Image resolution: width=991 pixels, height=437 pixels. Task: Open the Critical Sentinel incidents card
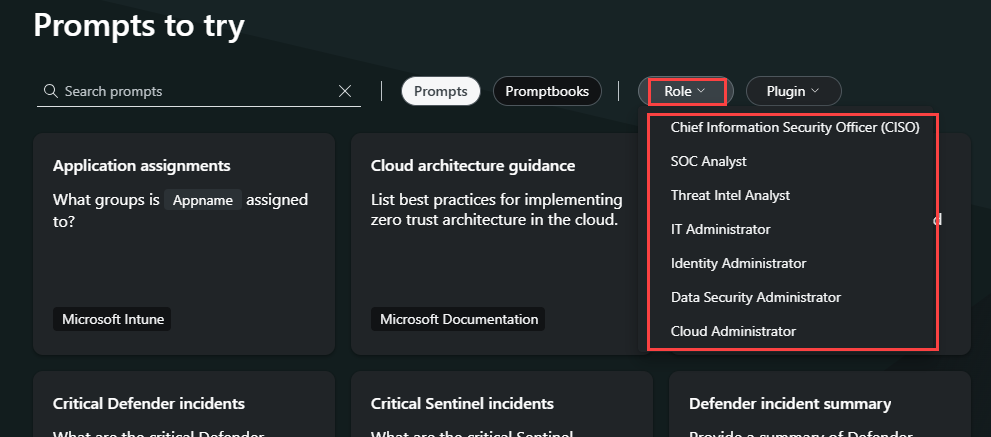(x=502, y=404)
